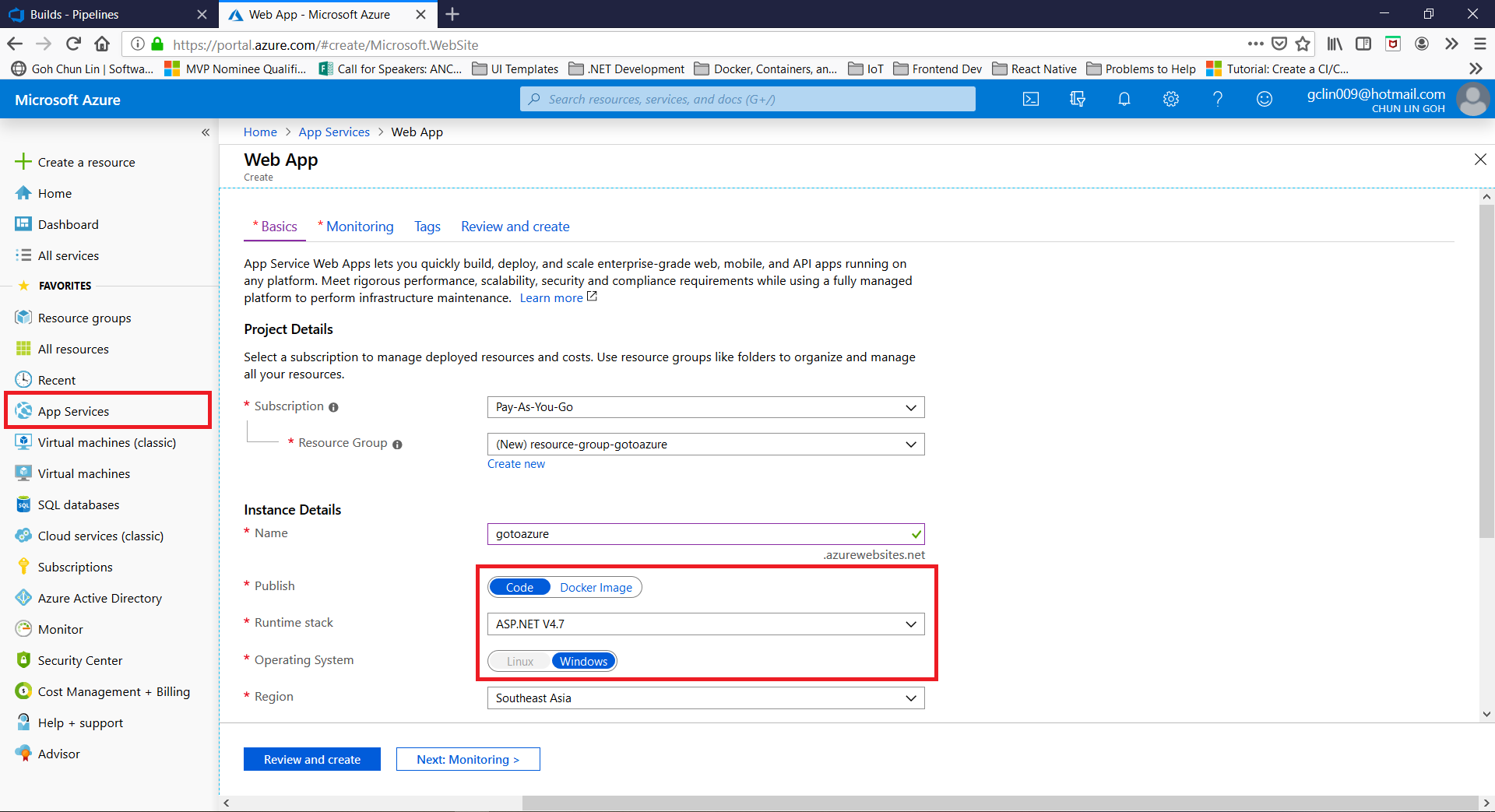Switch to Review and create tab
Viewport: 1495px width, 812px height.
point(515,227)
